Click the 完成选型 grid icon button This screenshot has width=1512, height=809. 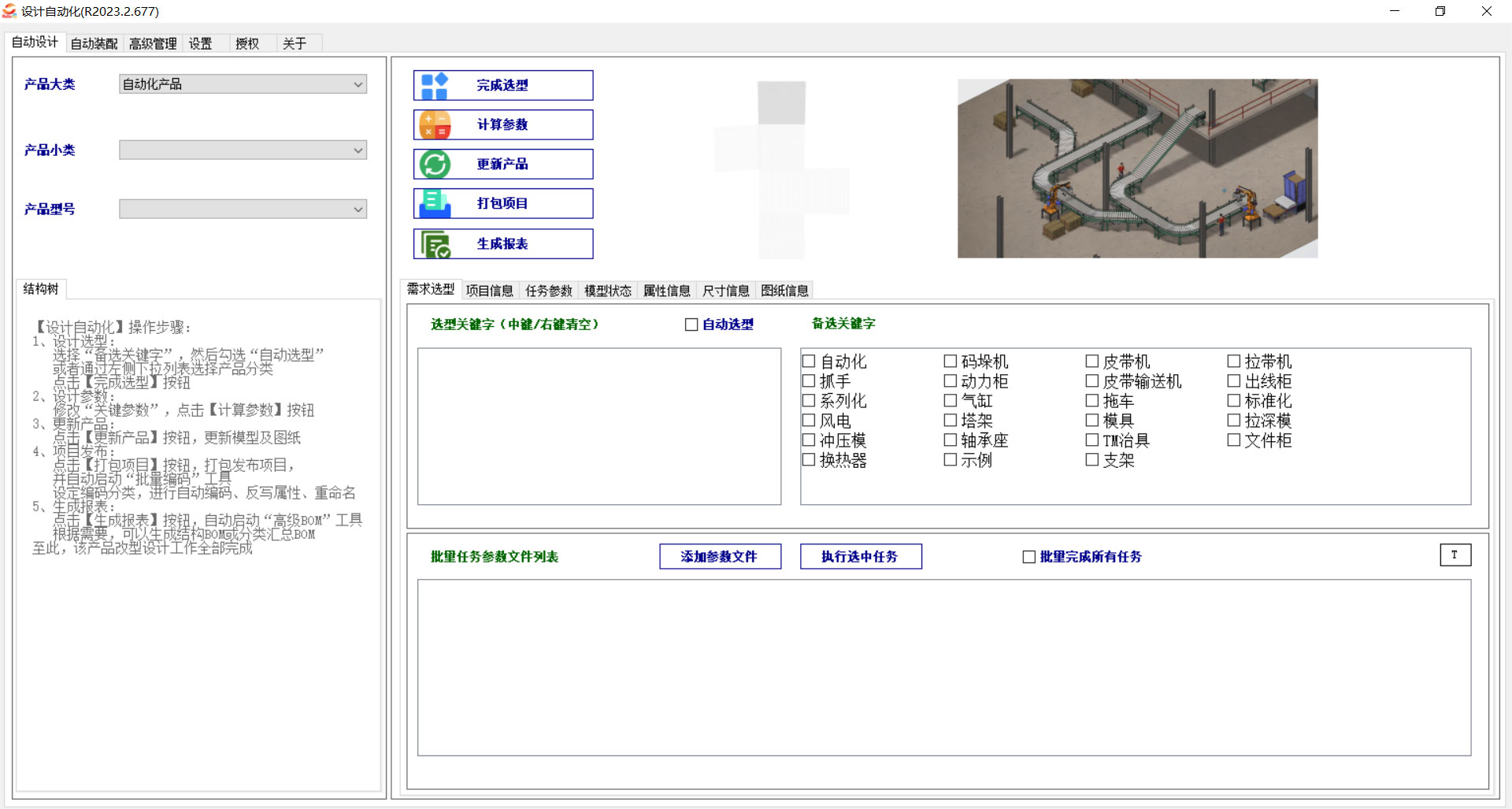point(434,85)
